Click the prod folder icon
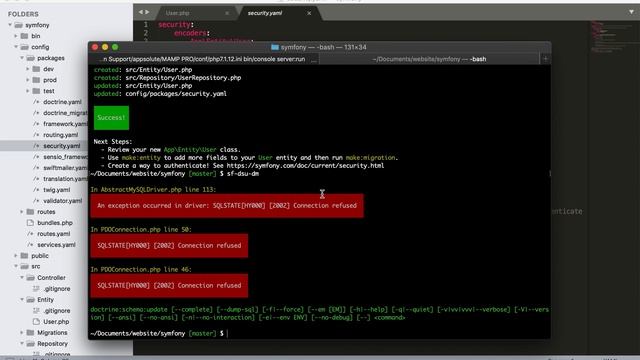The width and height of the screenshot is (640, 360). [36, 80]
